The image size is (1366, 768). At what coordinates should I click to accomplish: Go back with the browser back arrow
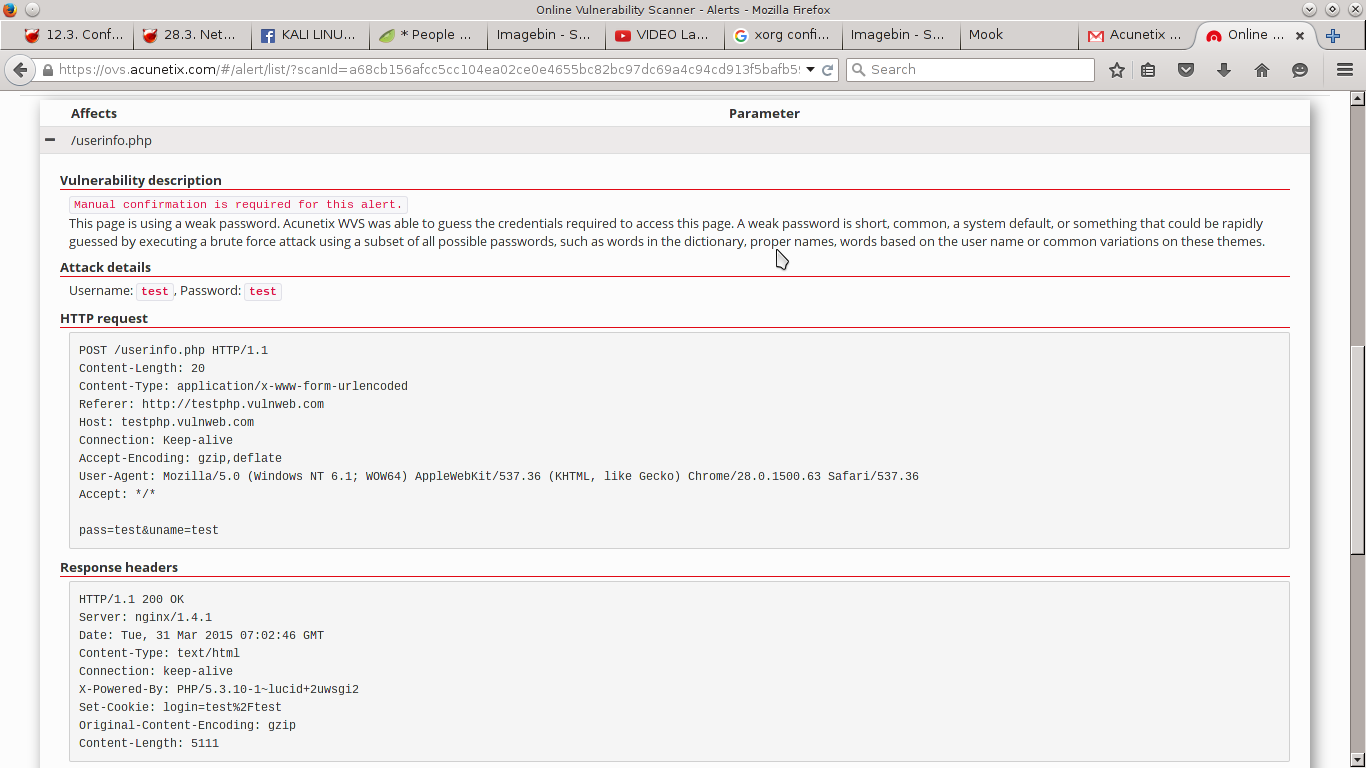click(20, 70)
